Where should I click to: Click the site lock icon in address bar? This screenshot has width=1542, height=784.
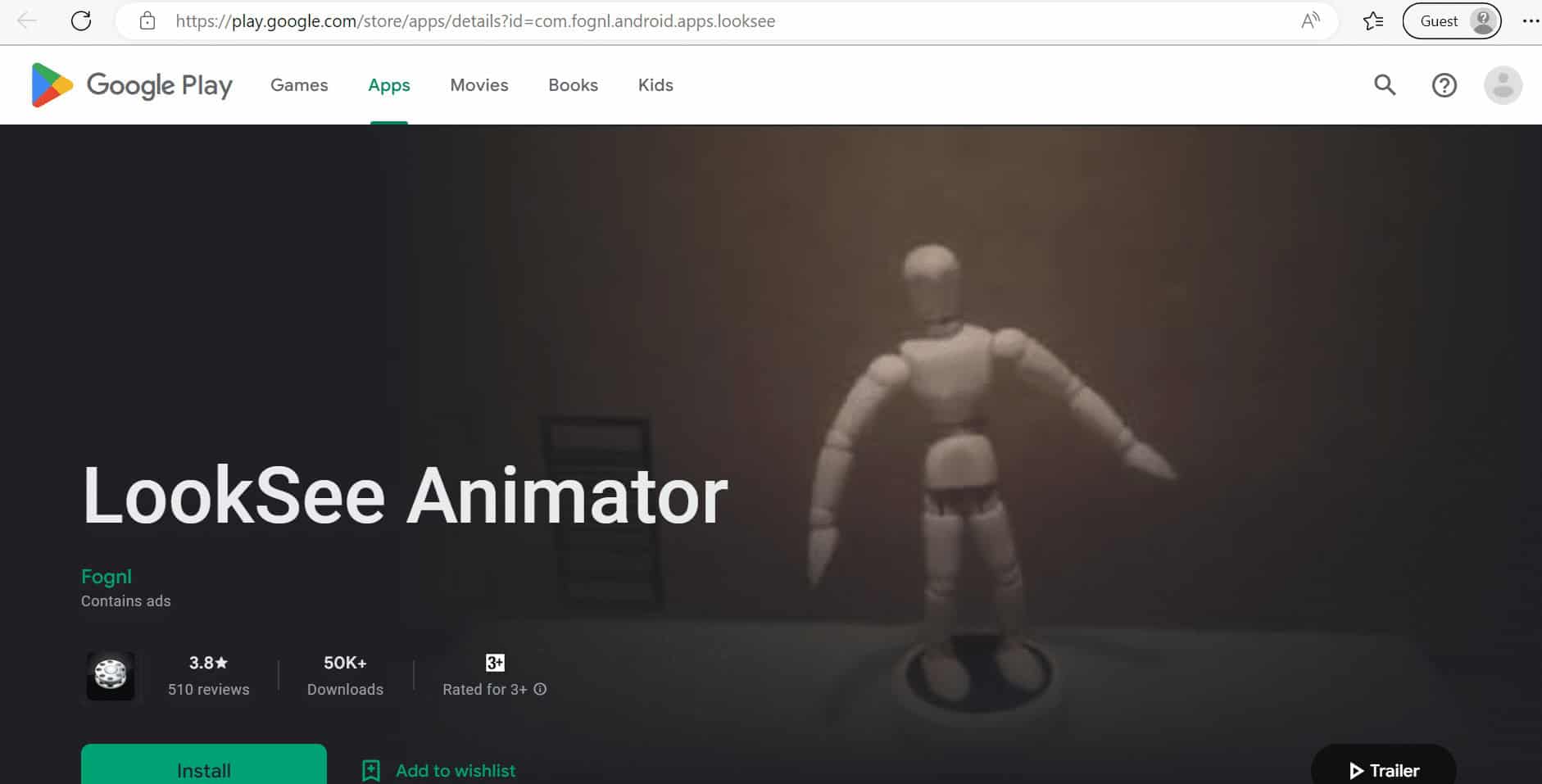coord(147,20)
